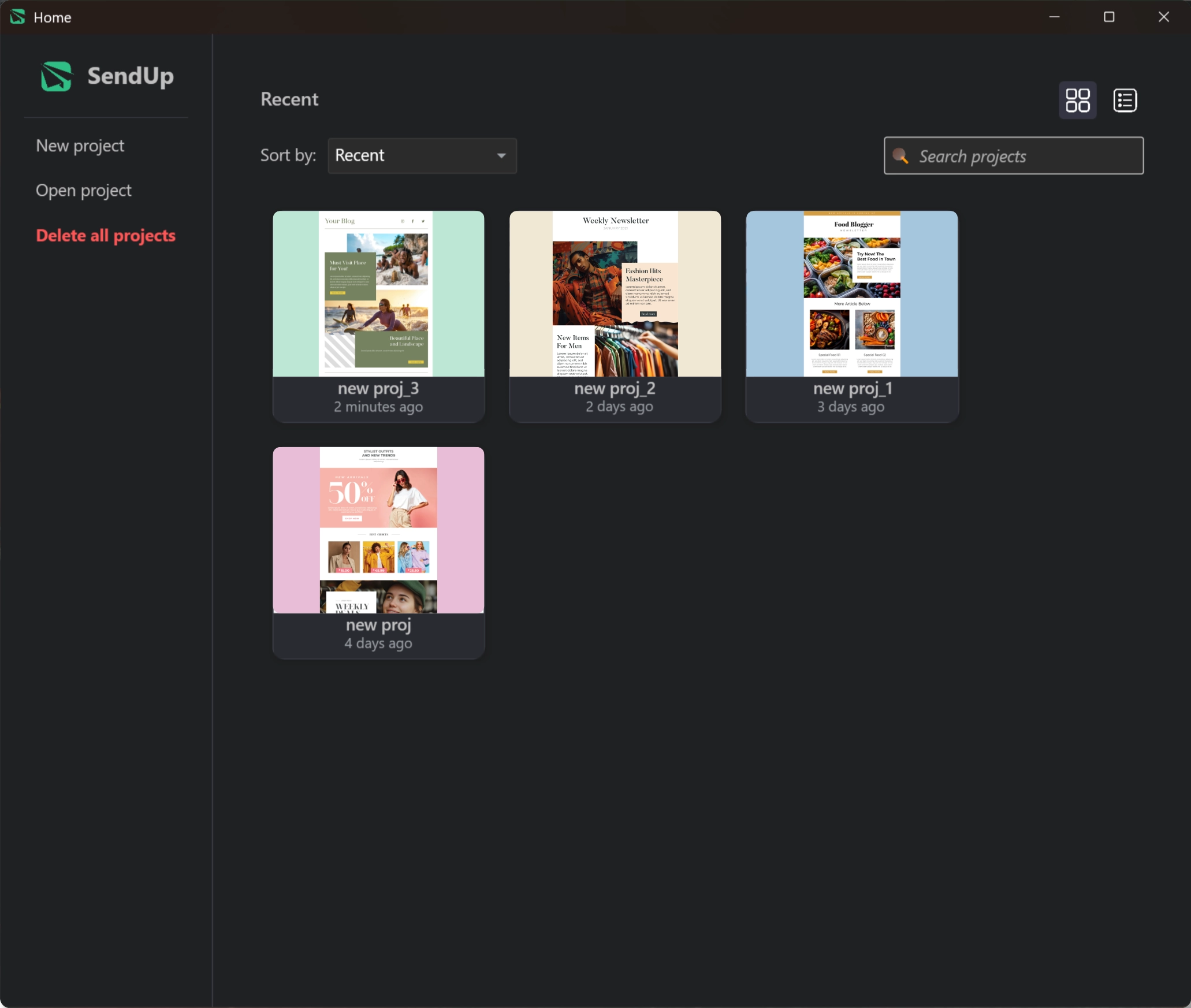The width and height of the screenshot is (1191, 1008).
Task: Open the new proj_1 Food Blogger thumbnail
Action: click(852, 293)
